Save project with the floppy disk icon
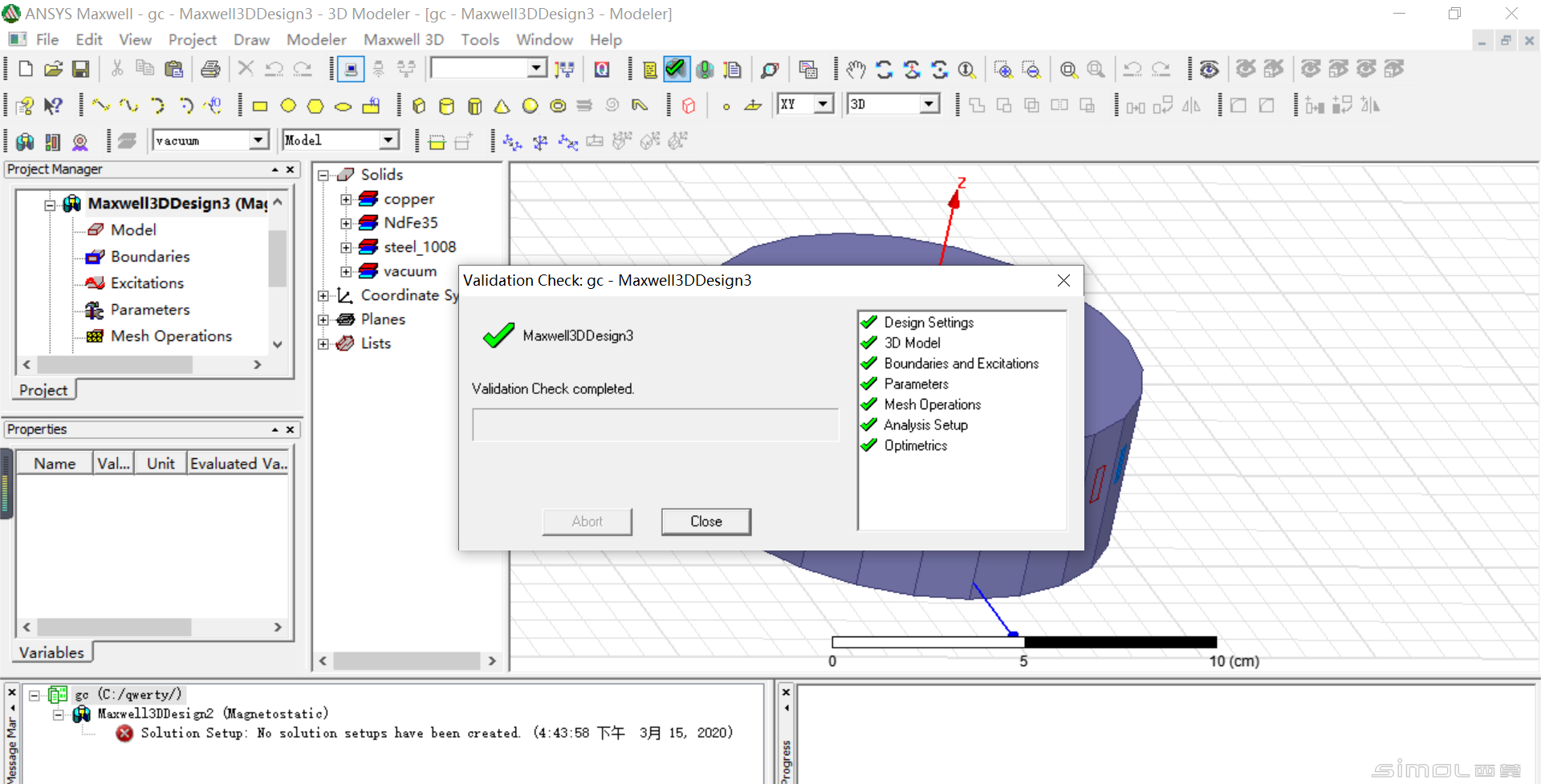This screenshot has height=784, width=1541. 80,70
